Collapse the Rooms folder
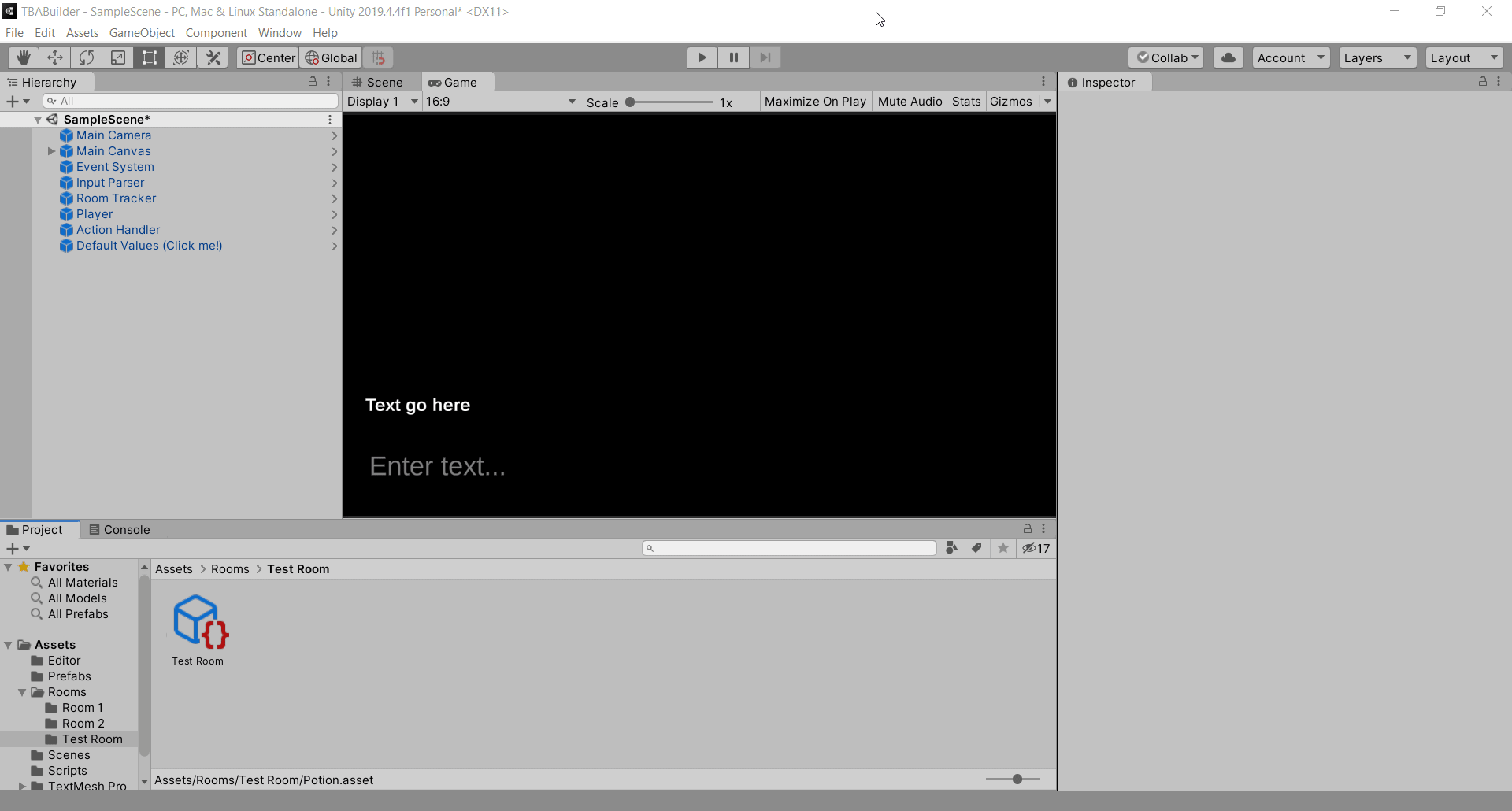The width and height of the screenshot is (1512, 811). [23, 692]
